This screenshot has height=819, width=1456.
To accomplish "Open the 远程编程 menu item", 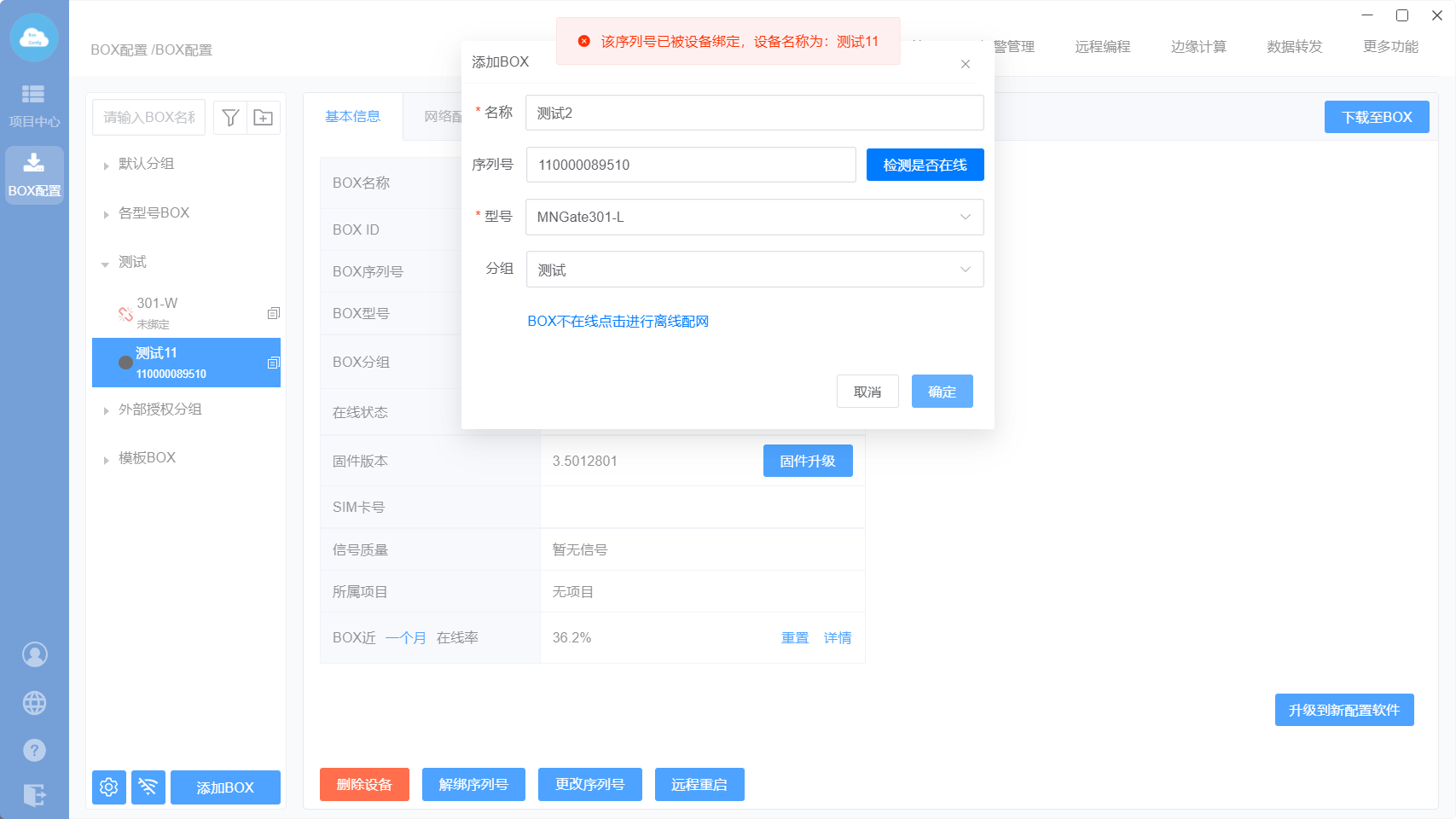I will 1102,47.
